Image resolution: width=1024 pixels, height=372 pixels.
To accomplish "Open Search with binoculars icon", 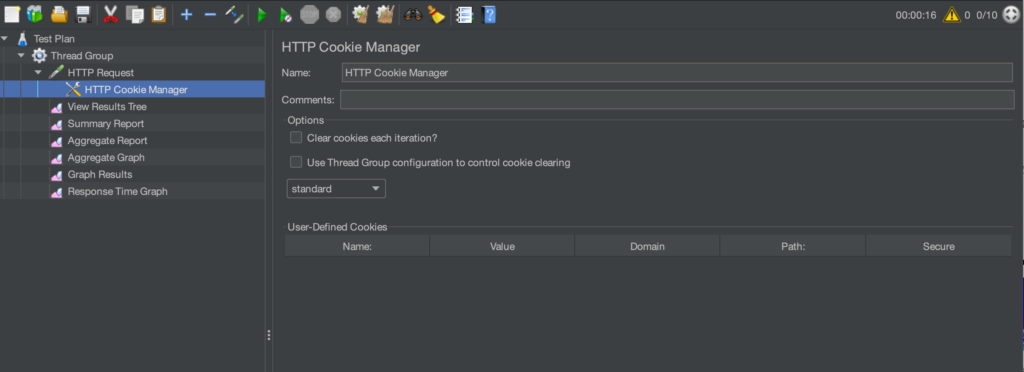I will point(413,14).
